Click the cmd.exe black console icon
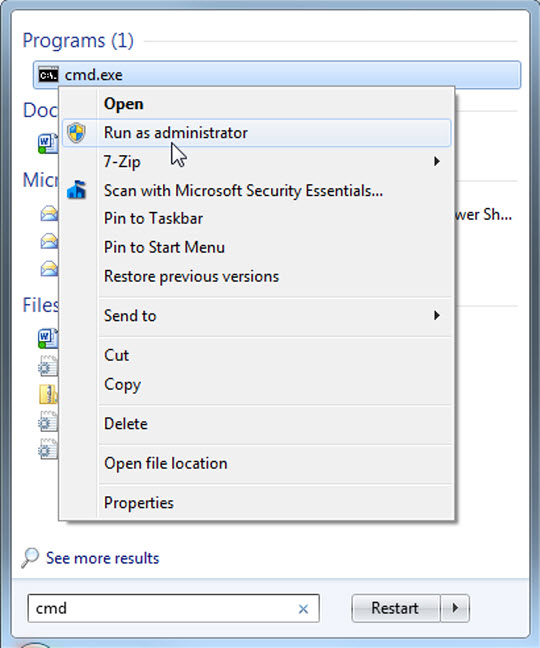 click(48, 75)
